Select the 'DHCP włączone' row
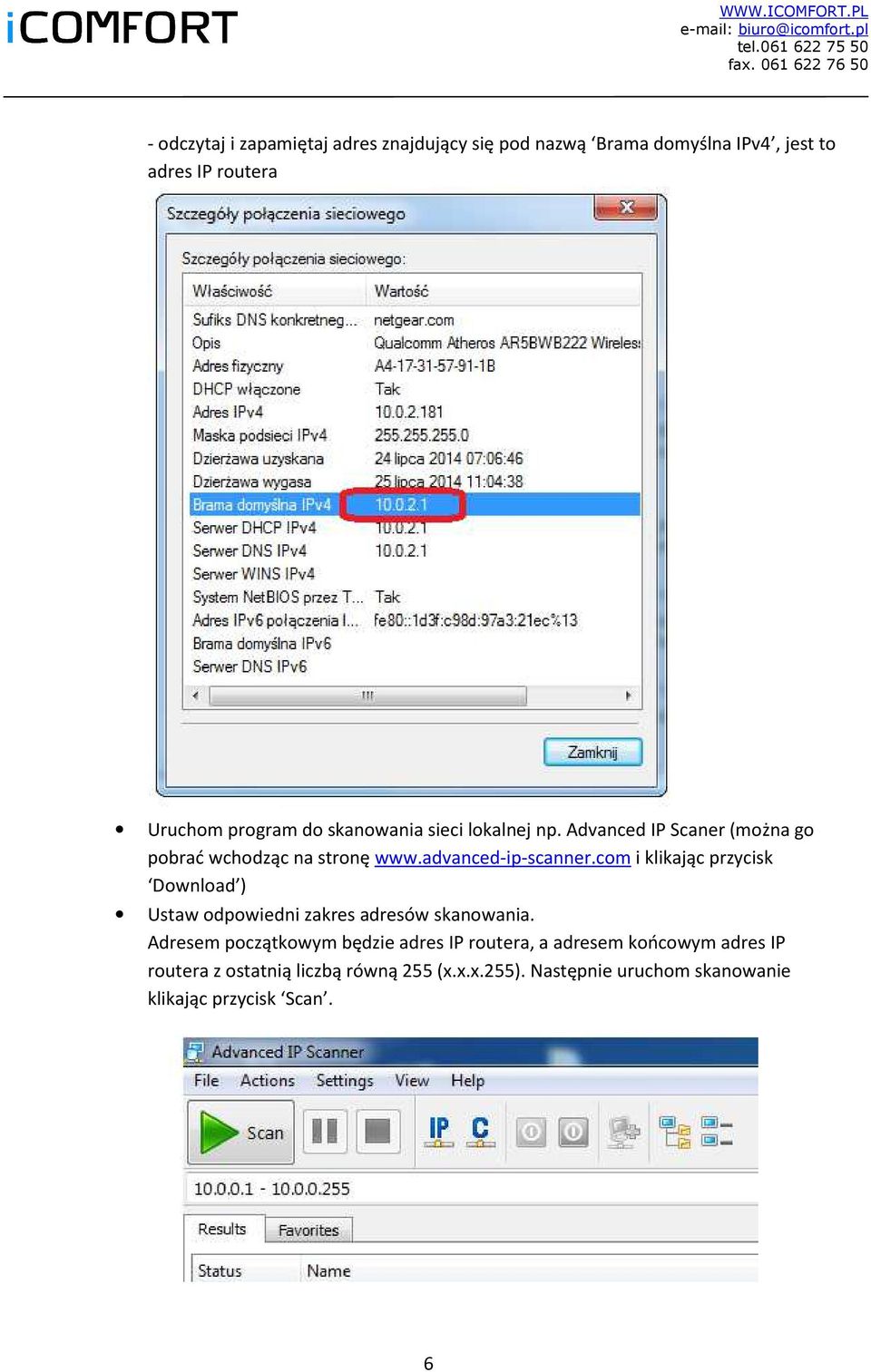The height and width of the screenshot is (1372, 871). click(413, 389)
